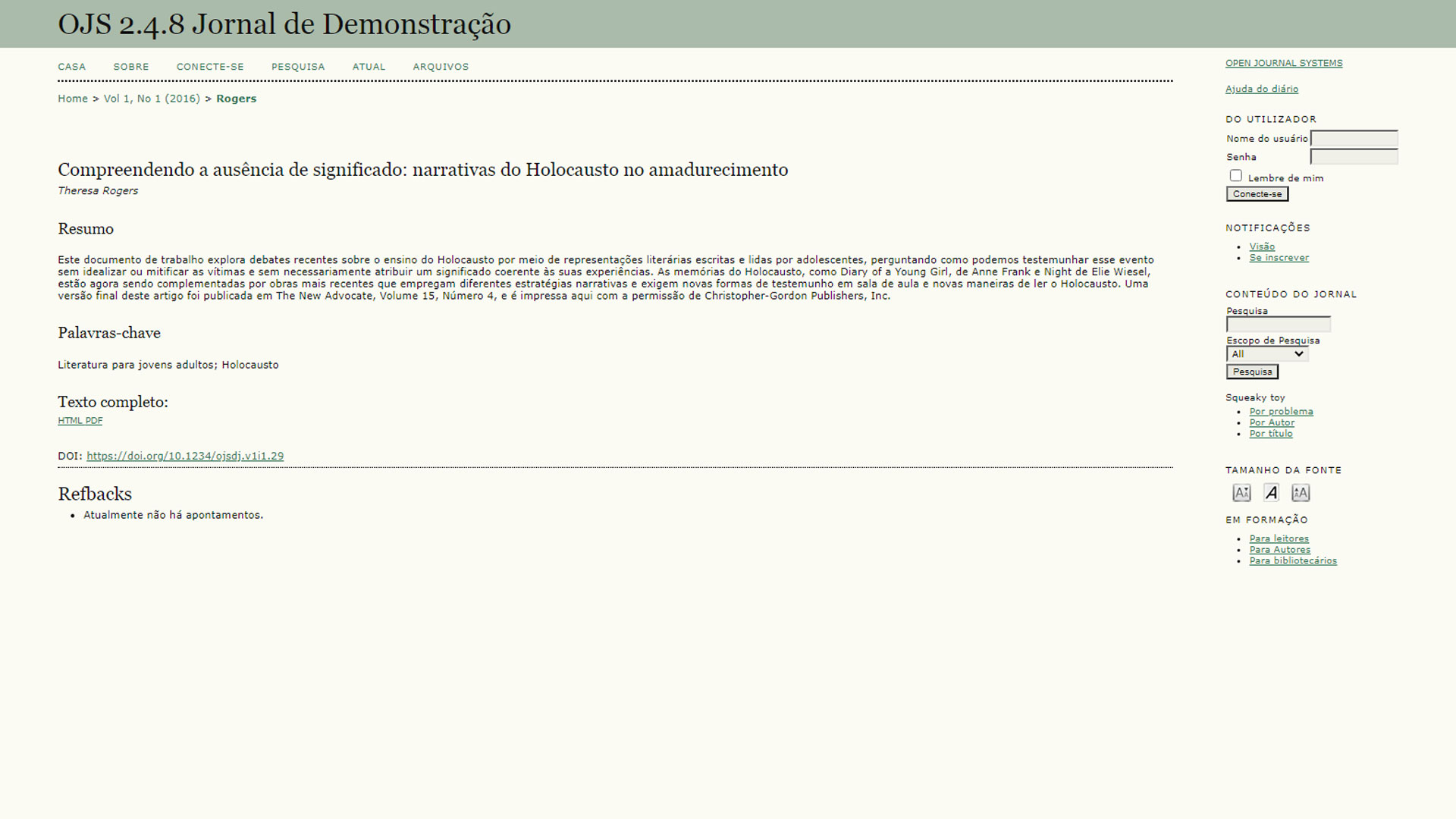
Task: Browse by 'Por título' link
Action: [x=1271, y=434]
